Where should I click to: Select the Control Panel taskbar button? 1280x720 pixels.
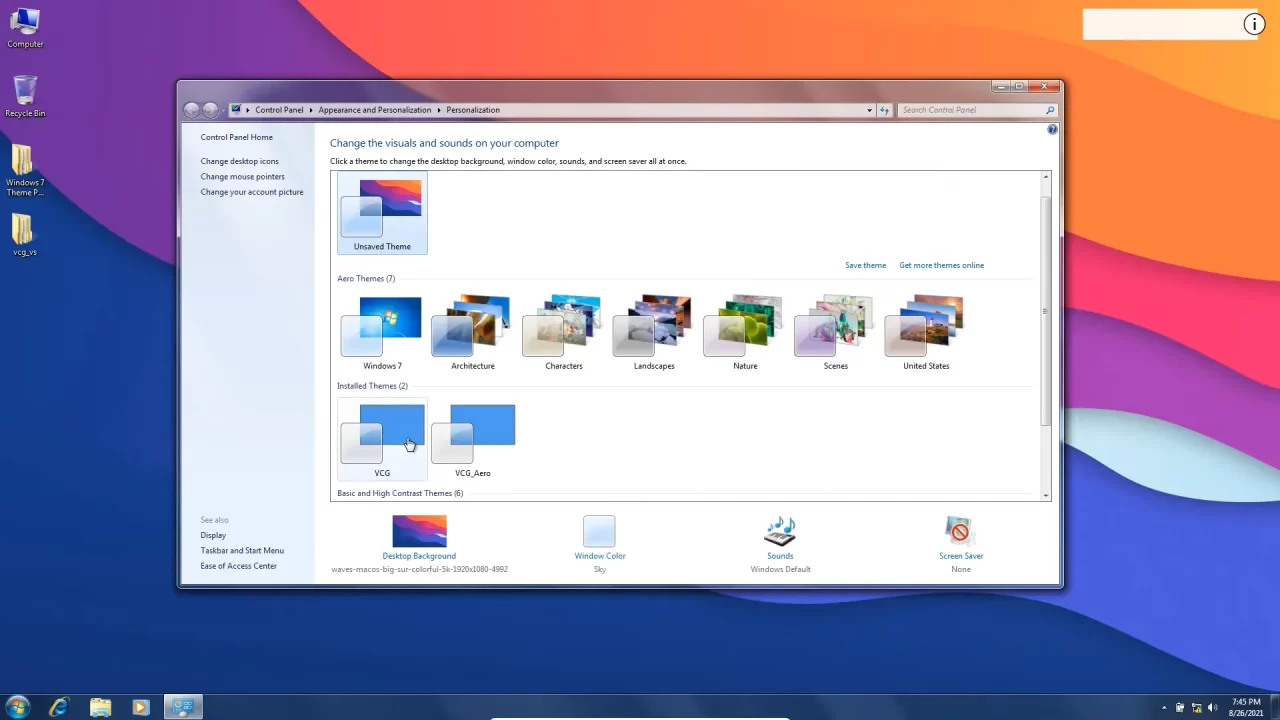click(x=183, y=707)
